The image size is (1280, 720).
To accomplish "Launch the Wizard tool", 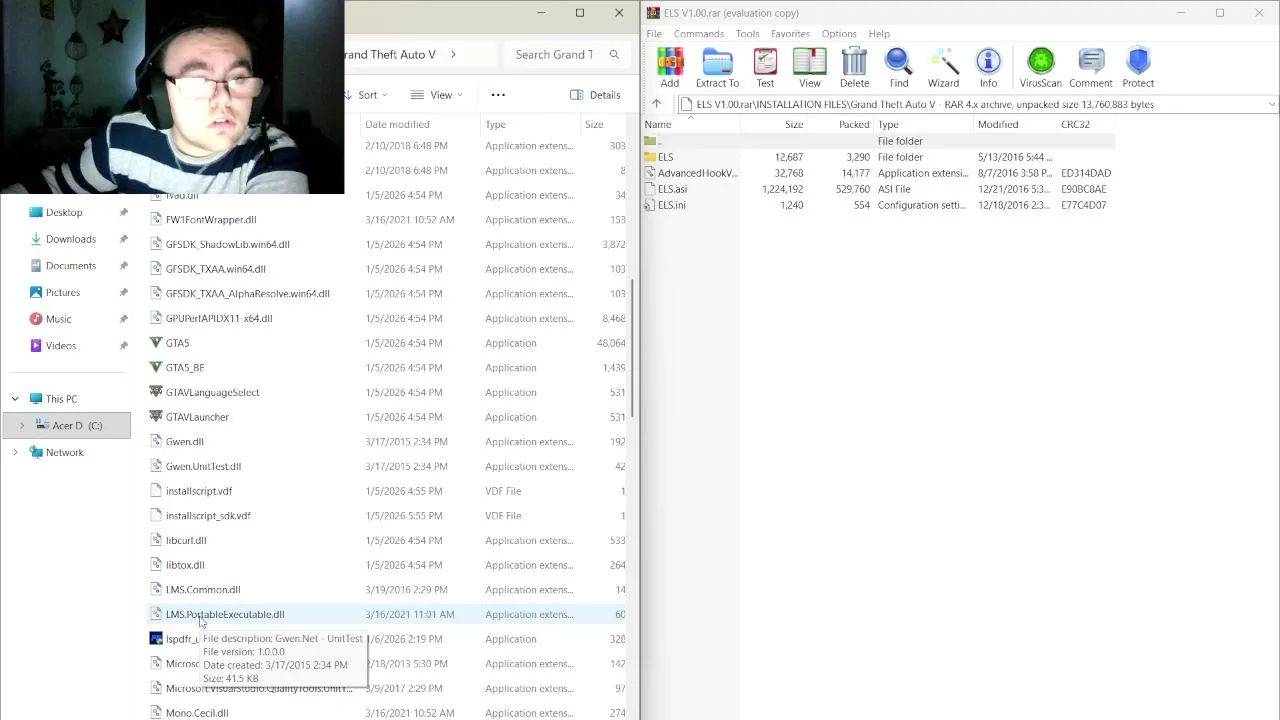I will [x=943, y=68].
